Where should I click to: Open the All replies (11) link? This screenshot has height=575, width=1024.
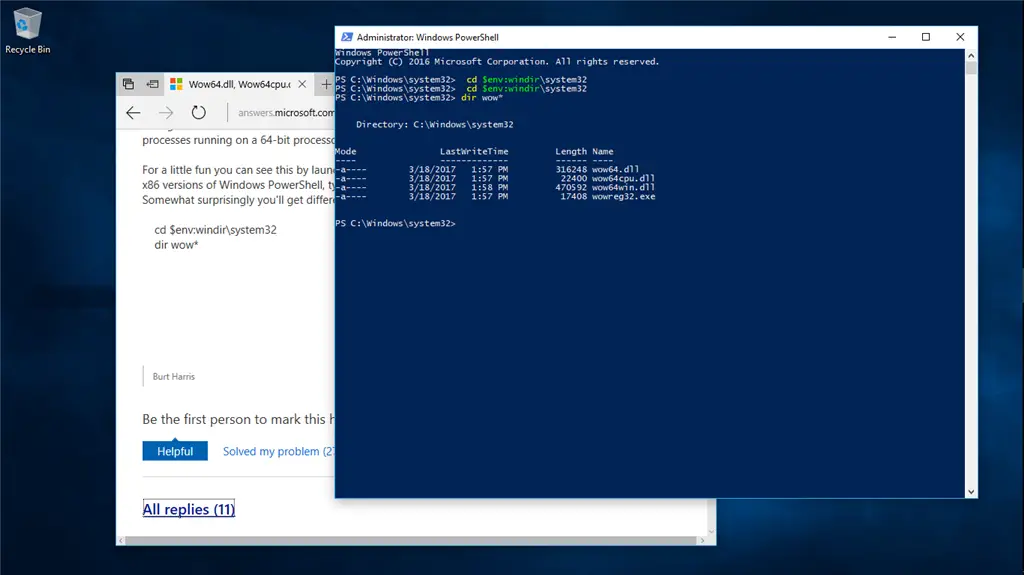point(189,509)
